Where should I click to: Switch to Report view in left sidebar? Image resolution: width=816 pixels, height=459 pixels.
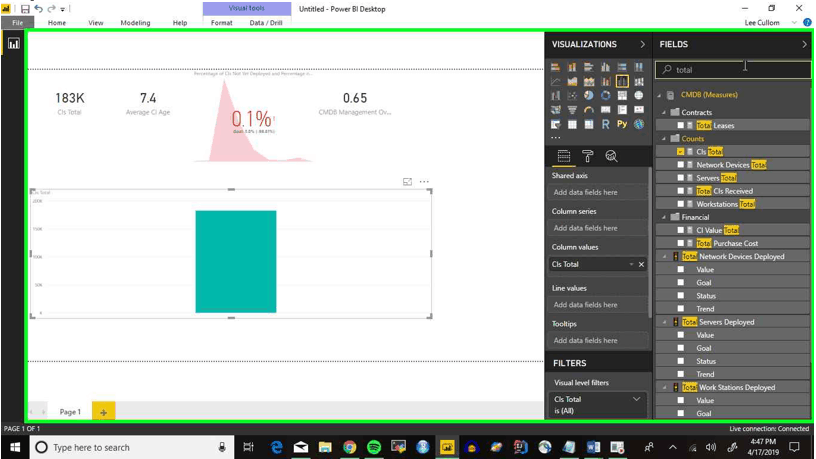click(x=14, y=44)
